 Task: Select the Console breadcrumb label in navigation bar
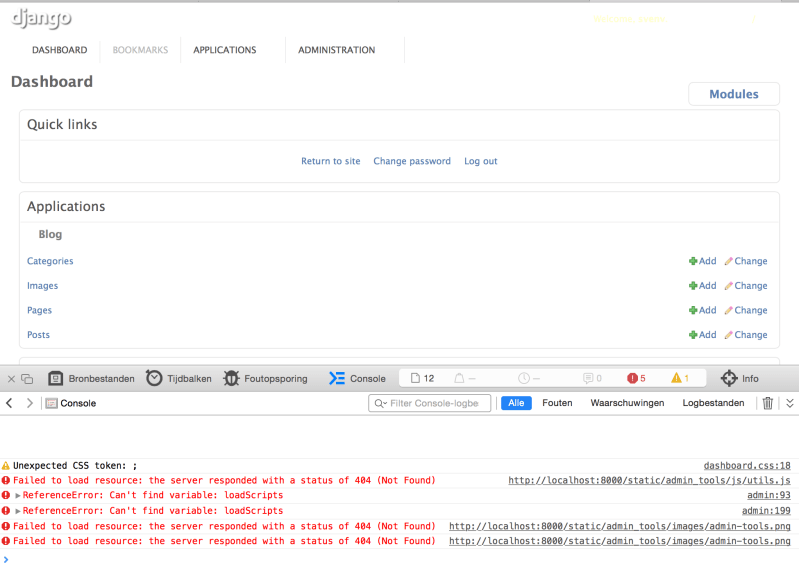[78, 403]
